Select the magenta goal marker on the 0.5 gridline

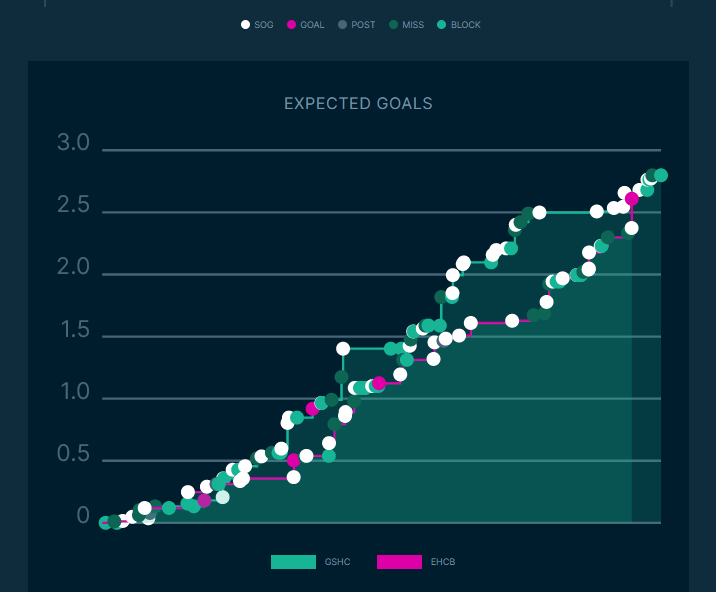click(x=293, y=461)
